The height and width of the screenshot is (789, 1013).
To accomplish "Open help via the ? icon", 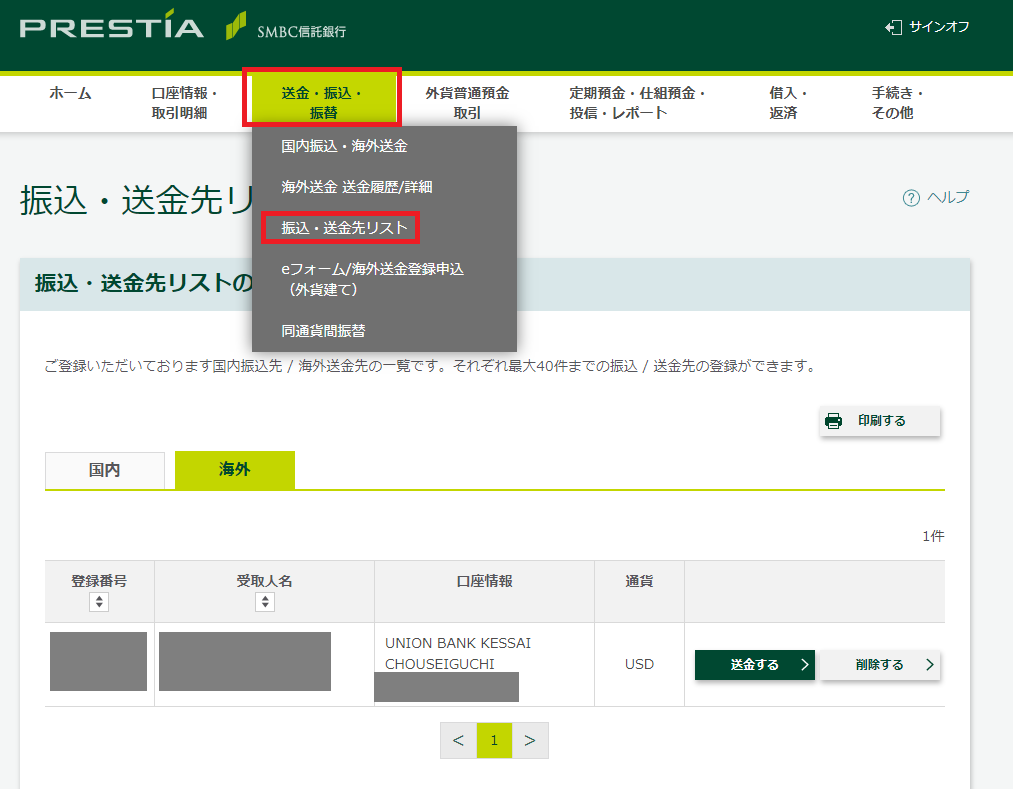I will [910, 197].
